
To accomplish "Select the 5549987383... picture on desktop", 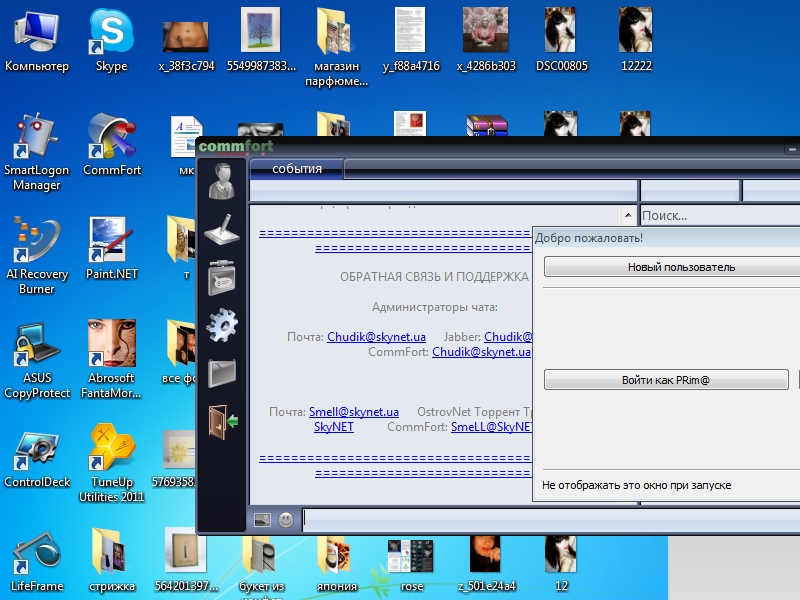I will (261, 40).
